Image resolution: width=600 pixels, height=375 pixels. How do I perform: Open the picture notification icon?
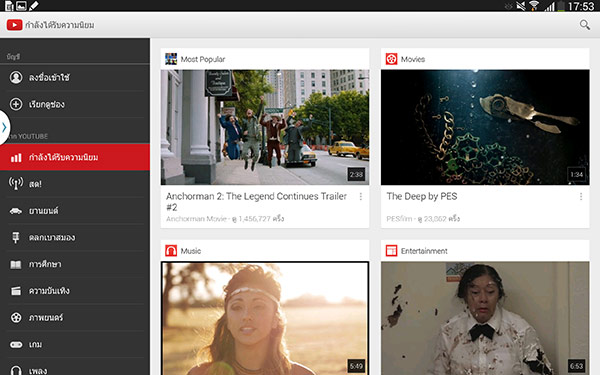(x=21, y=6)
